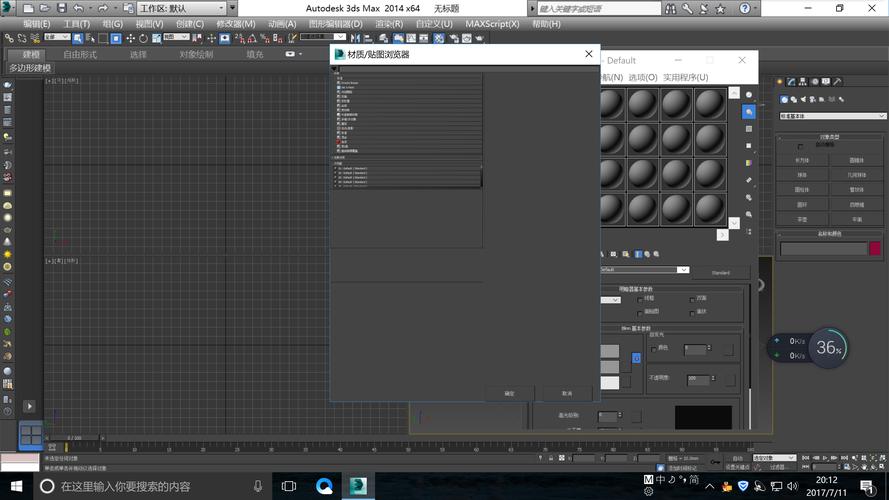Click the crimson object color swatch

pyautogui.click(x=874, y=248)
